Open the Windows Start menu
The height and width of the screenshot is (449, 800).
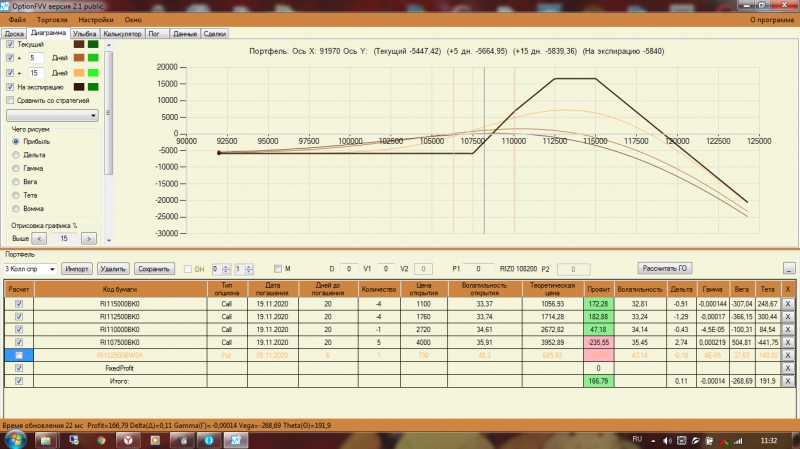click(14, 440)
